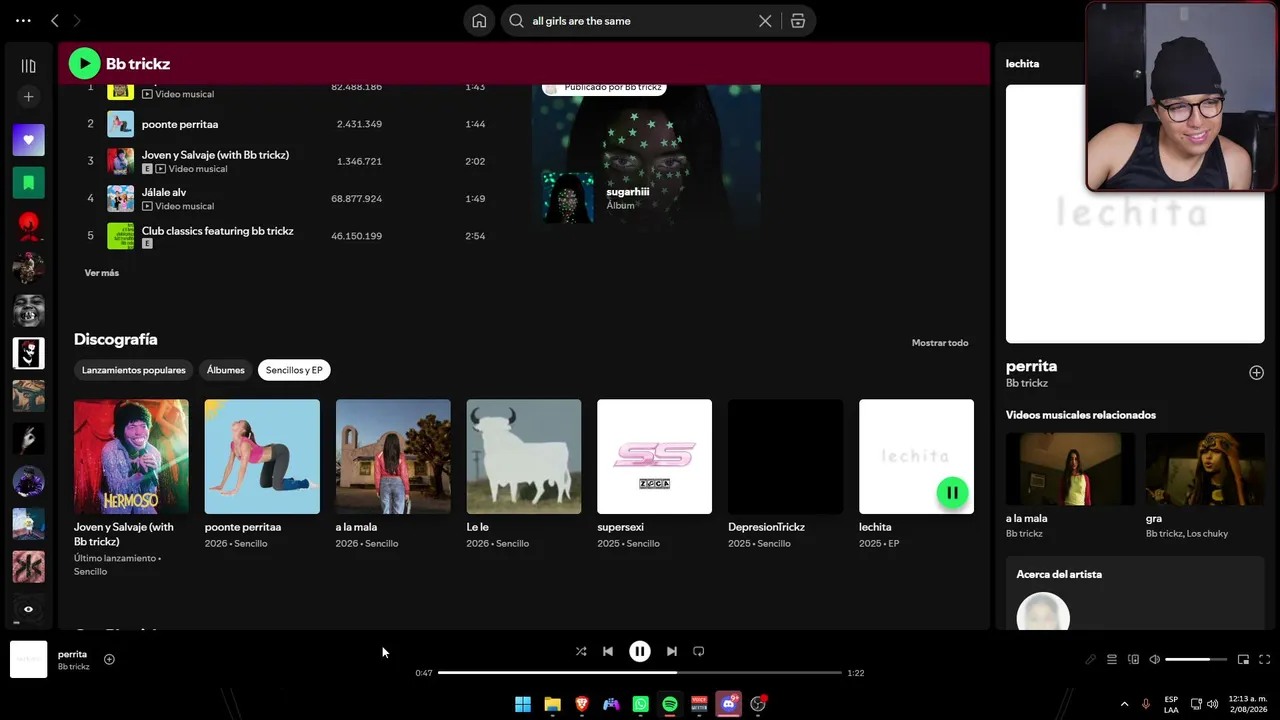The image size is (1280, 720).
Task: Toggle the eye icon in the library sidebar
Action: 28,609
